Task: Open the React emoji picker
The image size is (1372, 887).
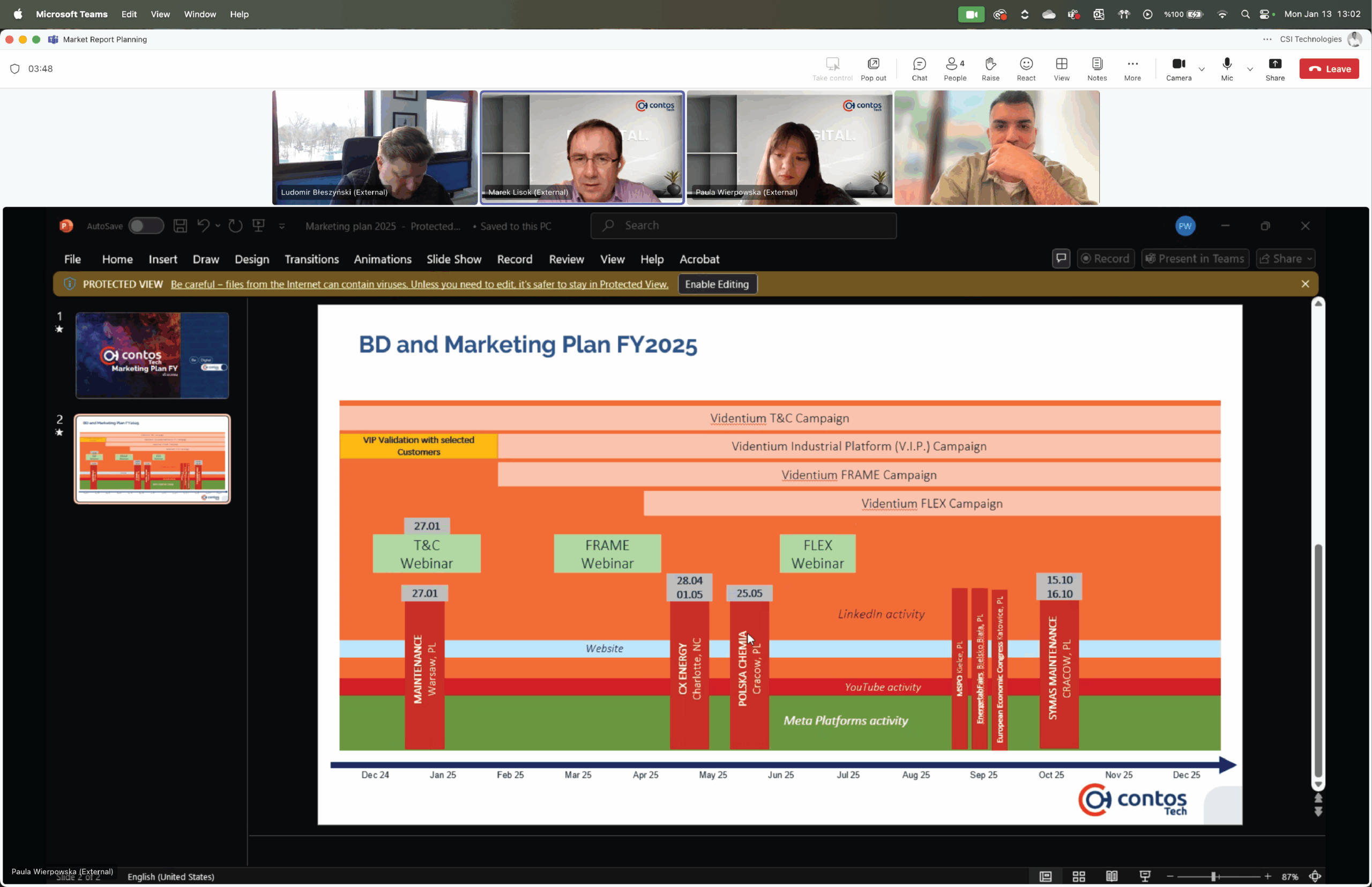Action: point(1026,69)
